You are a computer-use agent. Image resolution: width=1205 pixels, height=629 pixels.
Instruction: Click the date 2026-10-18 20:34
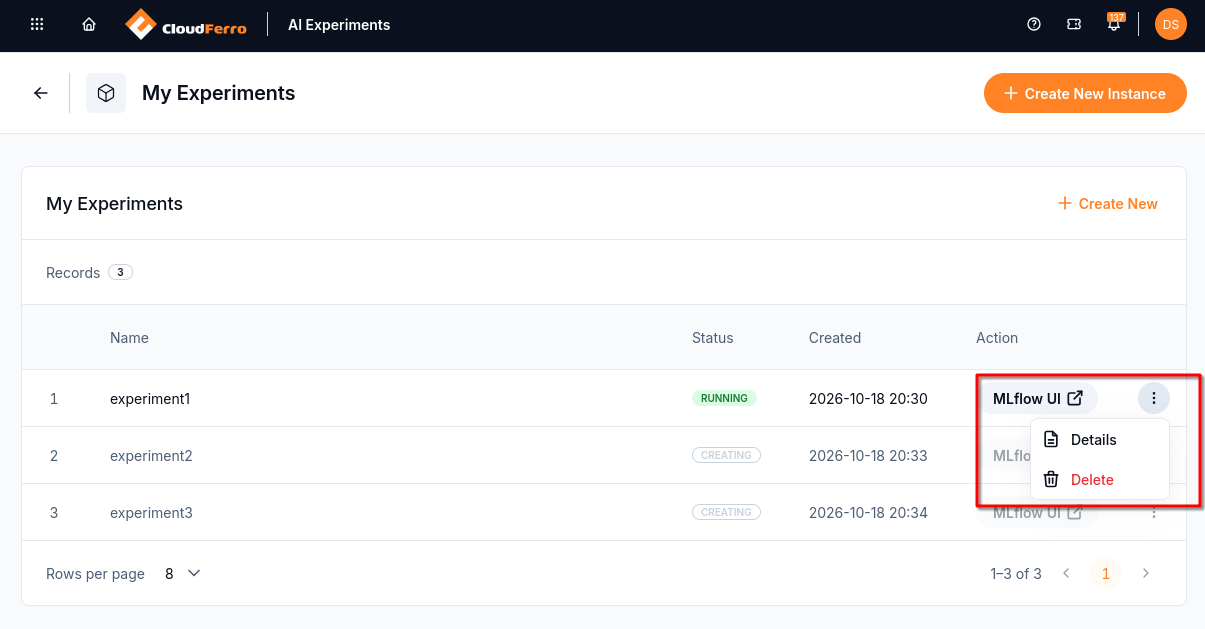pos(868,513)
